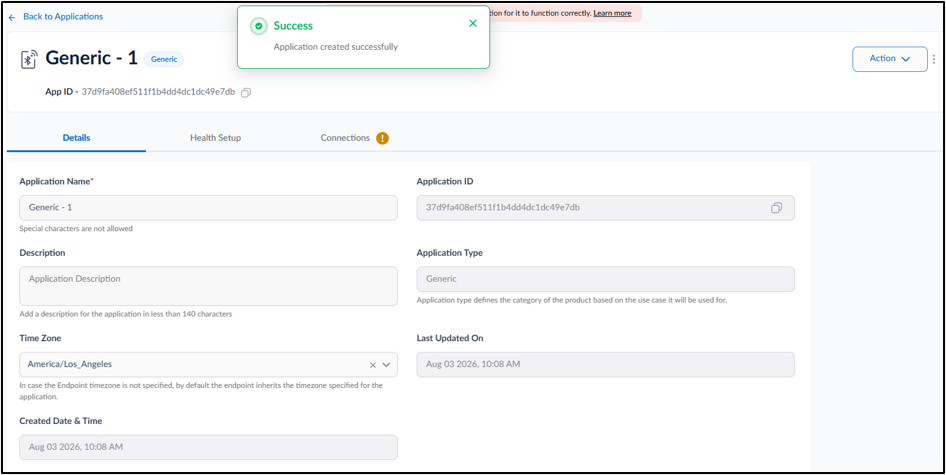Click the 'Time Zone' field label
This screenshot has width=946, height=475.
coord(40,338)
